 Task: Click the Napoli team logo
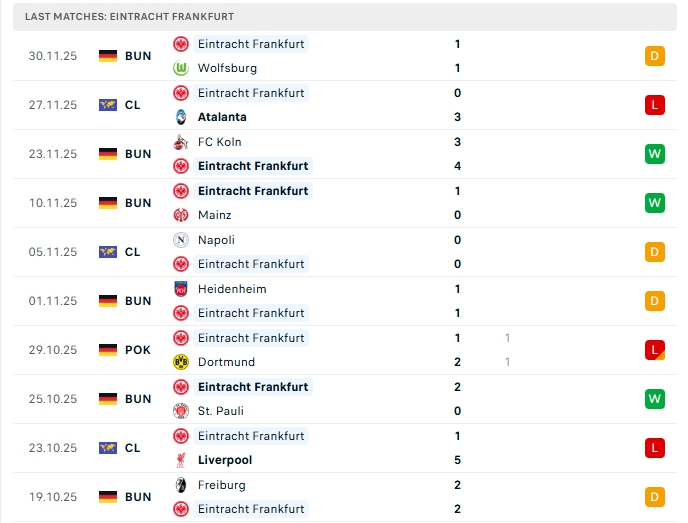coord(181,240)
